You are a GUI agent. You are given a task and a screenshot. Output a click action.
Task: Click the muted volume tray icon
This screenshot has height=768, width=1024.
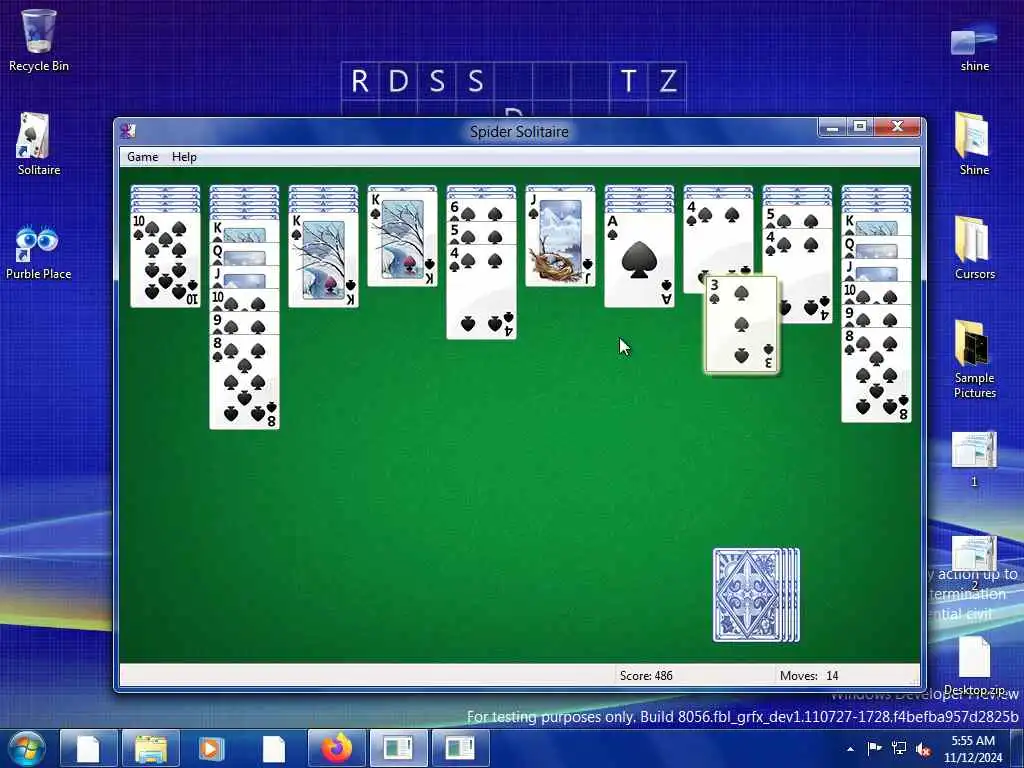tap(923, 749)
